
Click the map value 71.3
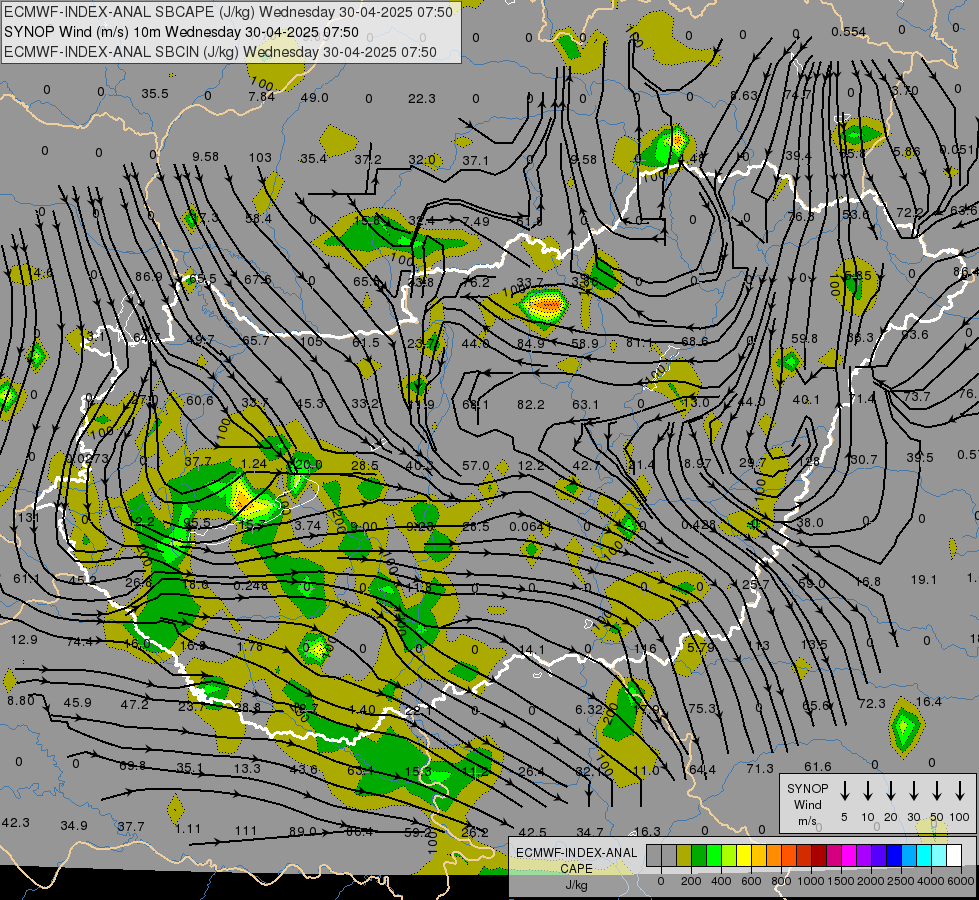click(x=760, y=768)
